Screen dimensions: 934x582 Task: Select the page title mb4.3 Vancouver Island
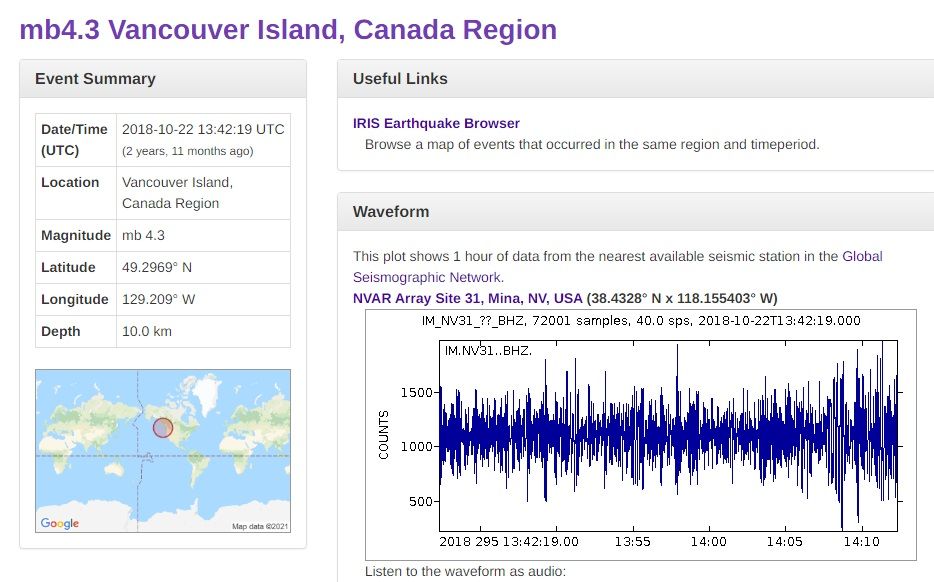click(x=288, y=30)
